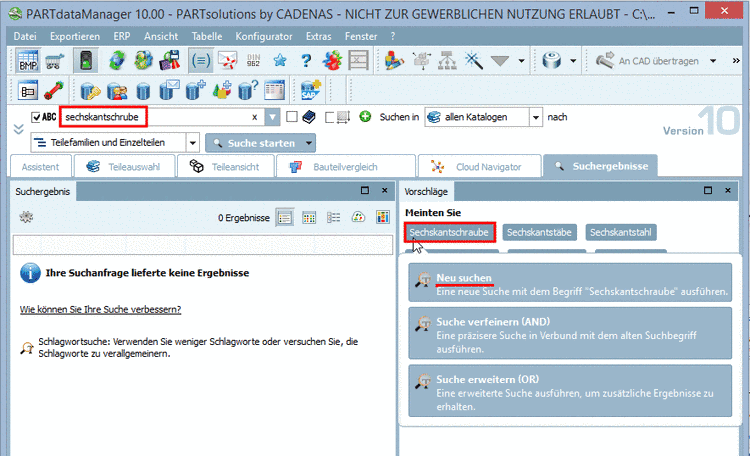The image size is (750, 456).
Task: Switch to the Cloud Navigator tab
Action: 480,167
